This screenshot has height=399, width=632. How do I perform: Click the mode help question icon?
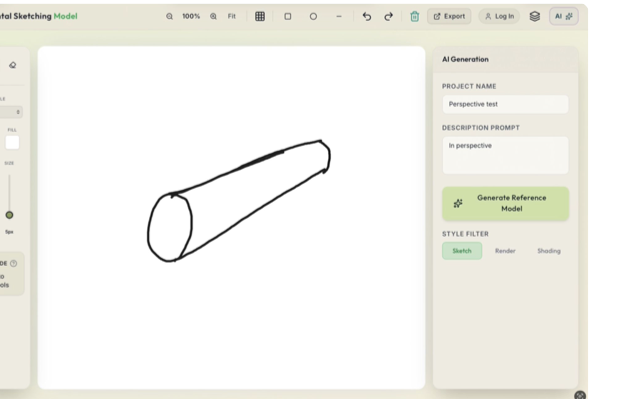14,264
